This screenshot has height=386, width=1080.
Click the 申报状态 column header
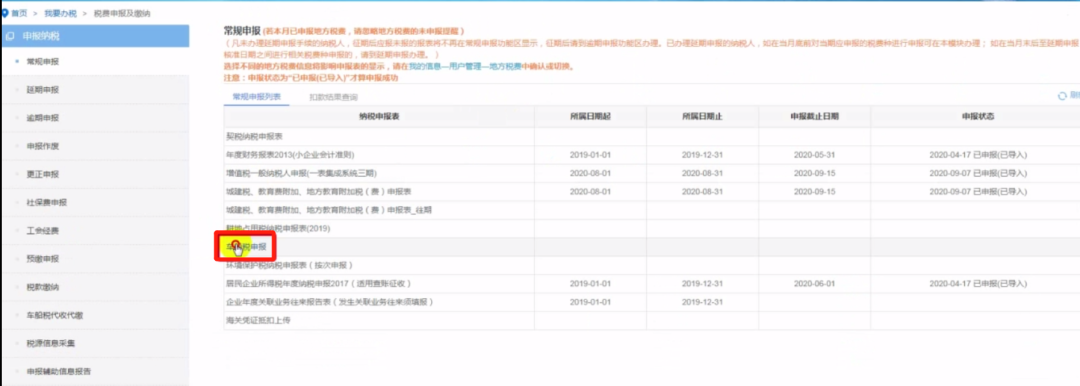978,117
